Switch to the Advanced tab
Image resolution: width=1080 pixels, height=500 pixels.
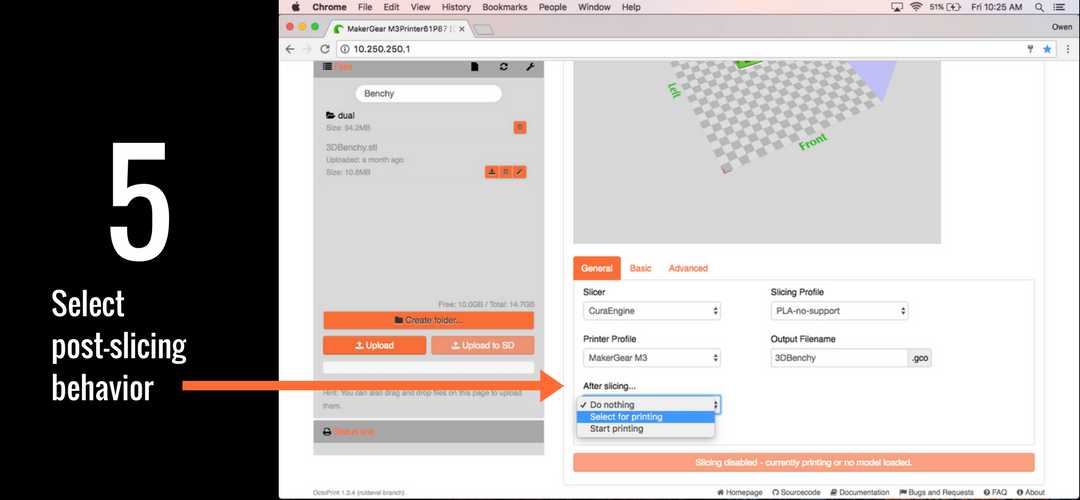click(688, 268)
